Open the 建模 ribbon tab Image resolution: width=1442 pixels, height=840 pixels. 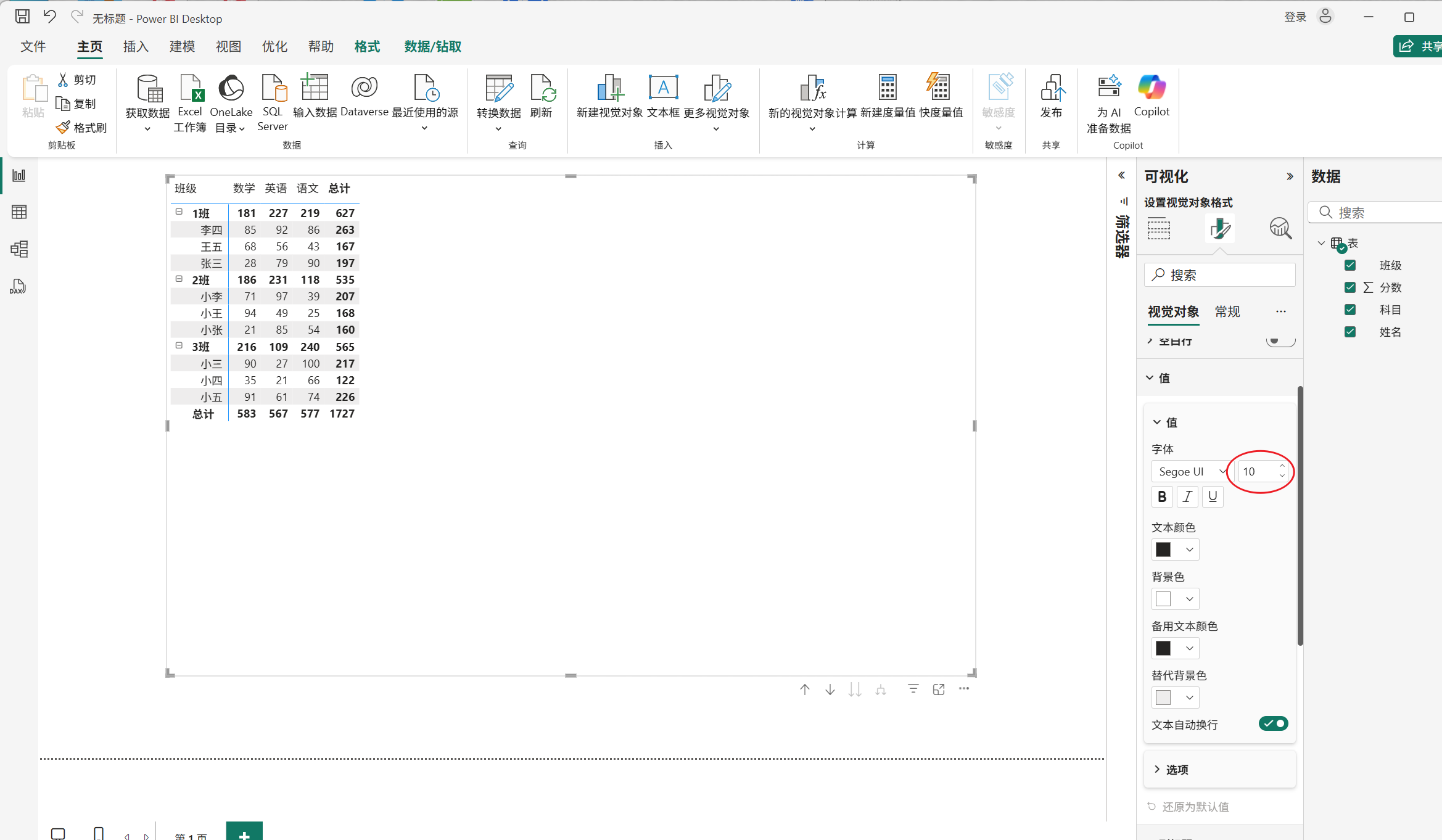pyautogui.click(x=182, y=47)
